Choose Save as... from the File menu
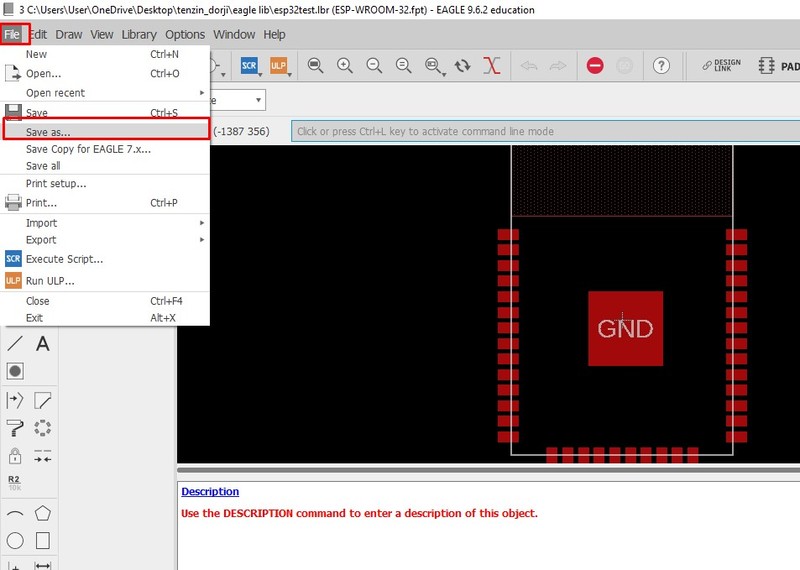800x570 pixels. click(x=106, y=132)
